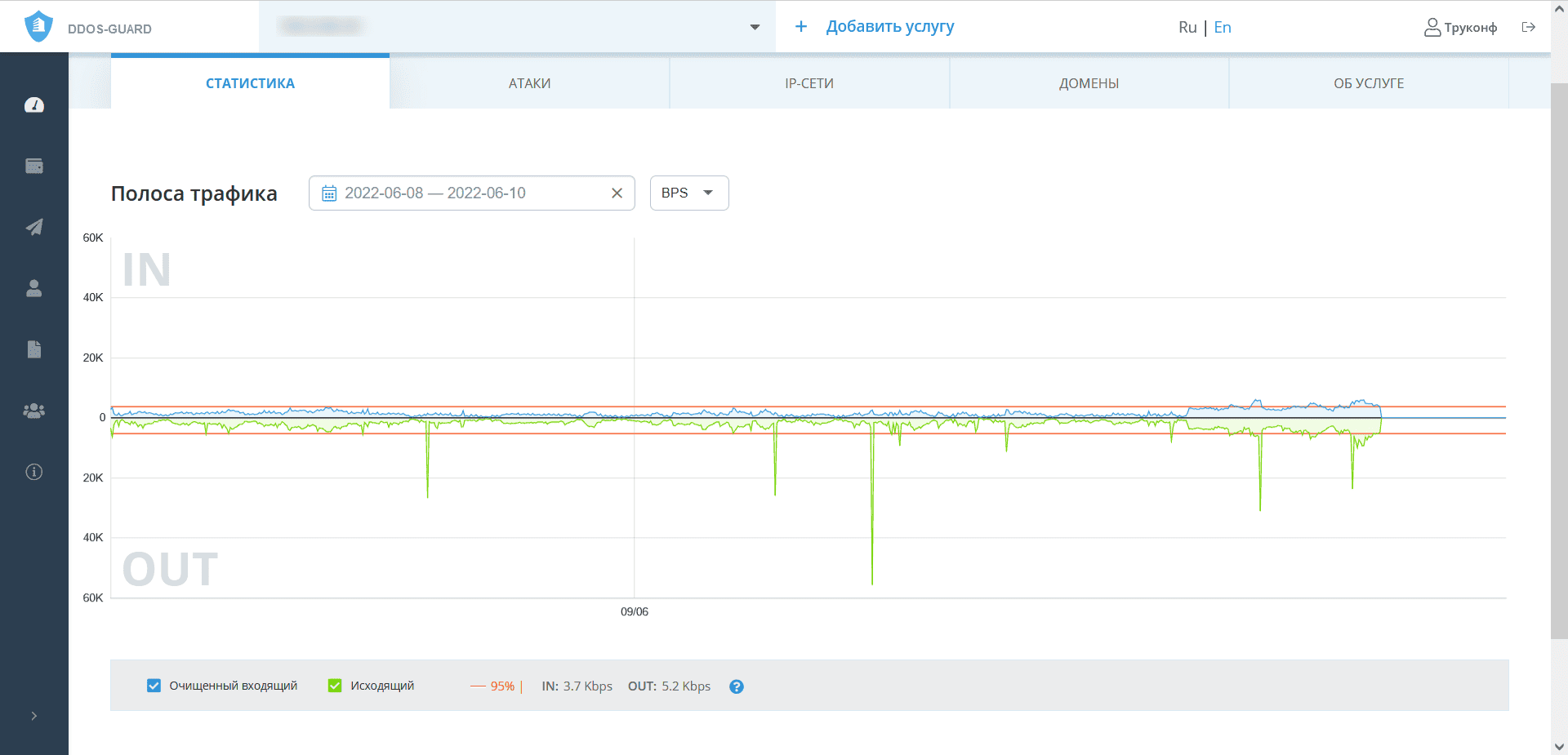This screenshot has width=1568, height=755.
Task: Click the scrollbar down arrow
Action: pyautogui.click(x=1559, y=747)
